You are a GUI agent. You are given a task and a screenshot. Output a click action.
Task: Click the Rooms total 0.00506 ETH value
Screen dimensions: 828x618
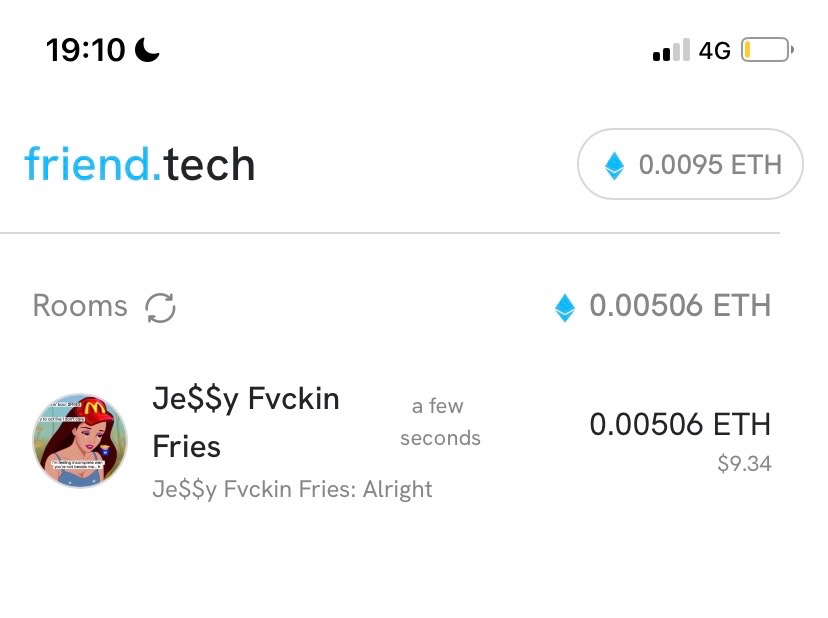click(680, 306)
